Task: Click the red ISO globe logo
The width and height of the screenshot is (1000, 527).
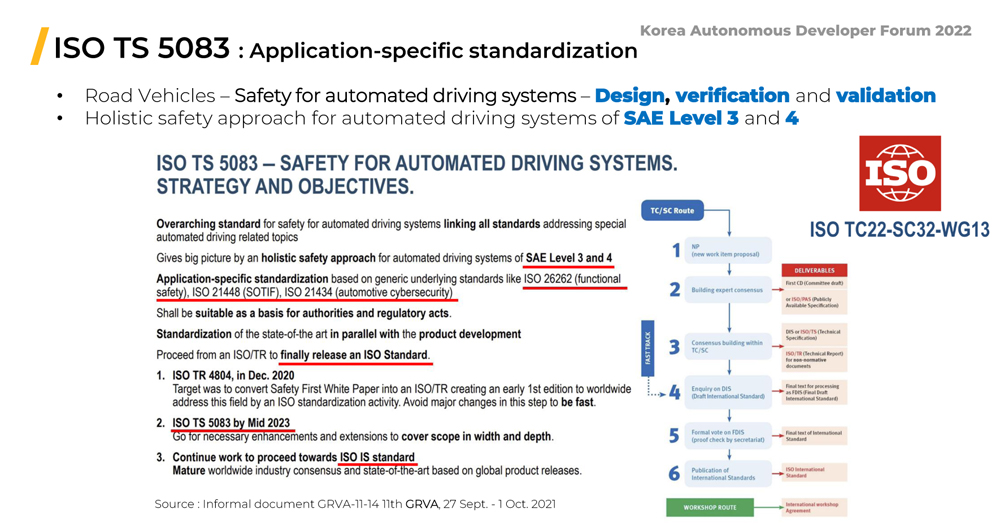Action: tap(900, 173)
